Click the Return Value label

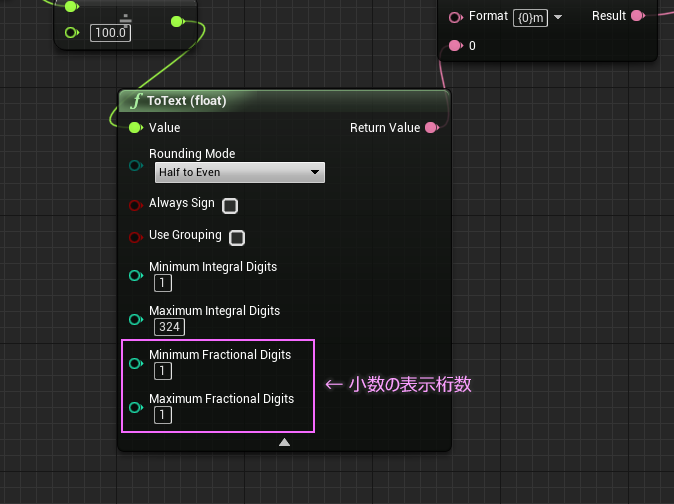click(x=385, y=128)
